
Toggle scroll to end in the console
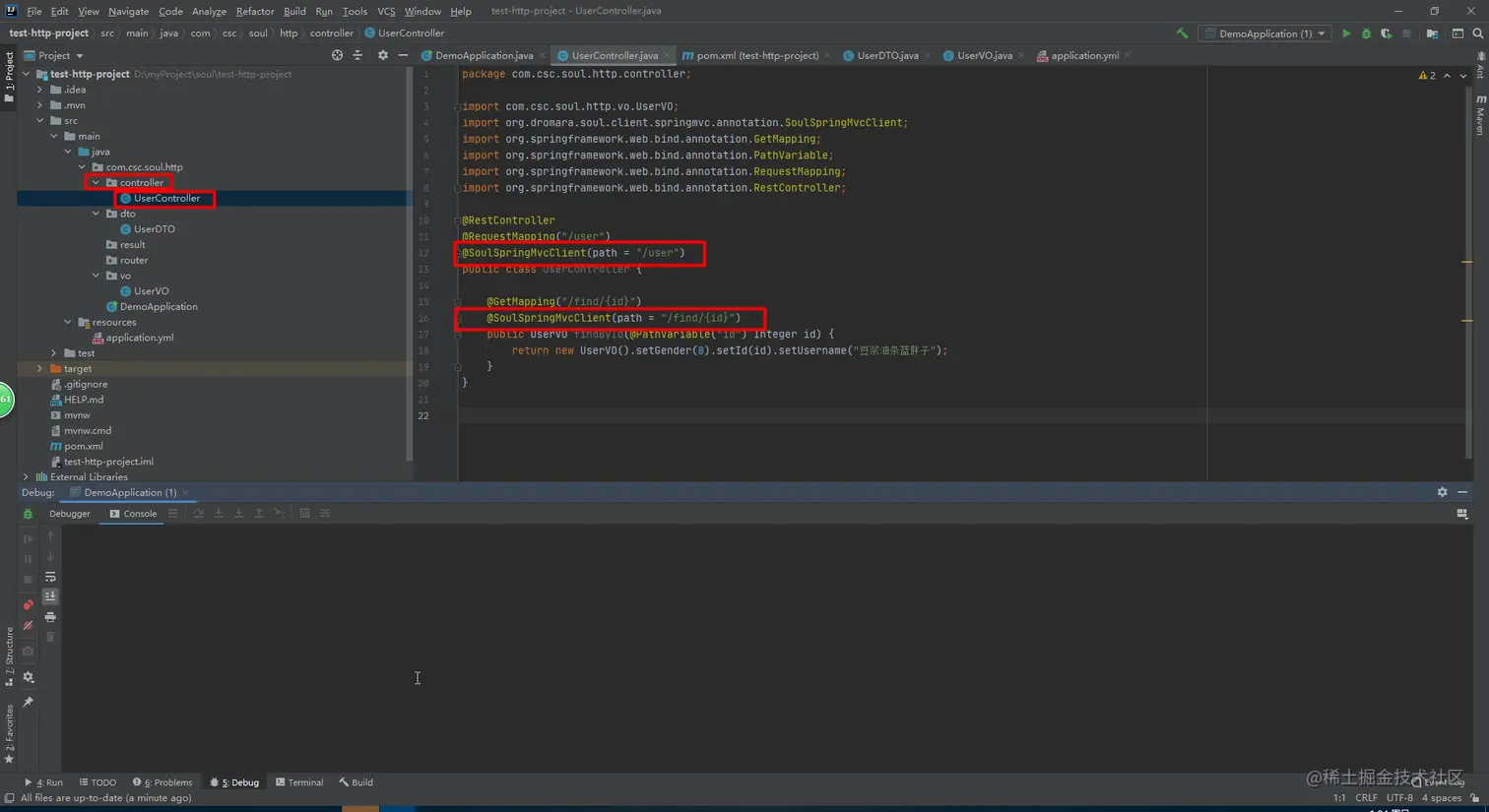tap(50, 596)
